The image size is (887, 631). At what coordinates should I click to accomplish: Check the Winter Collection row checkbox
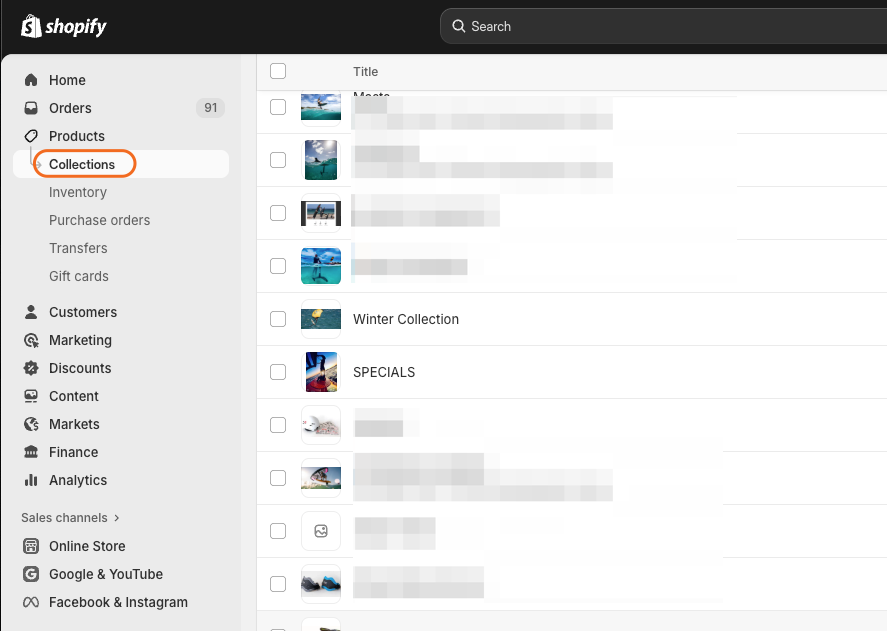point(278,319)
